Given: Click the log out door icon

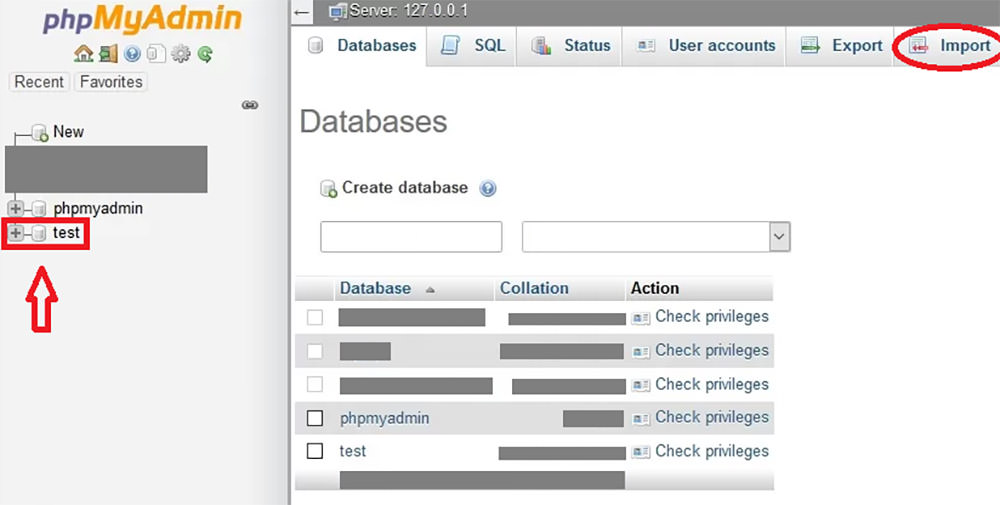Looking at the screenshot, I should 108,54.
